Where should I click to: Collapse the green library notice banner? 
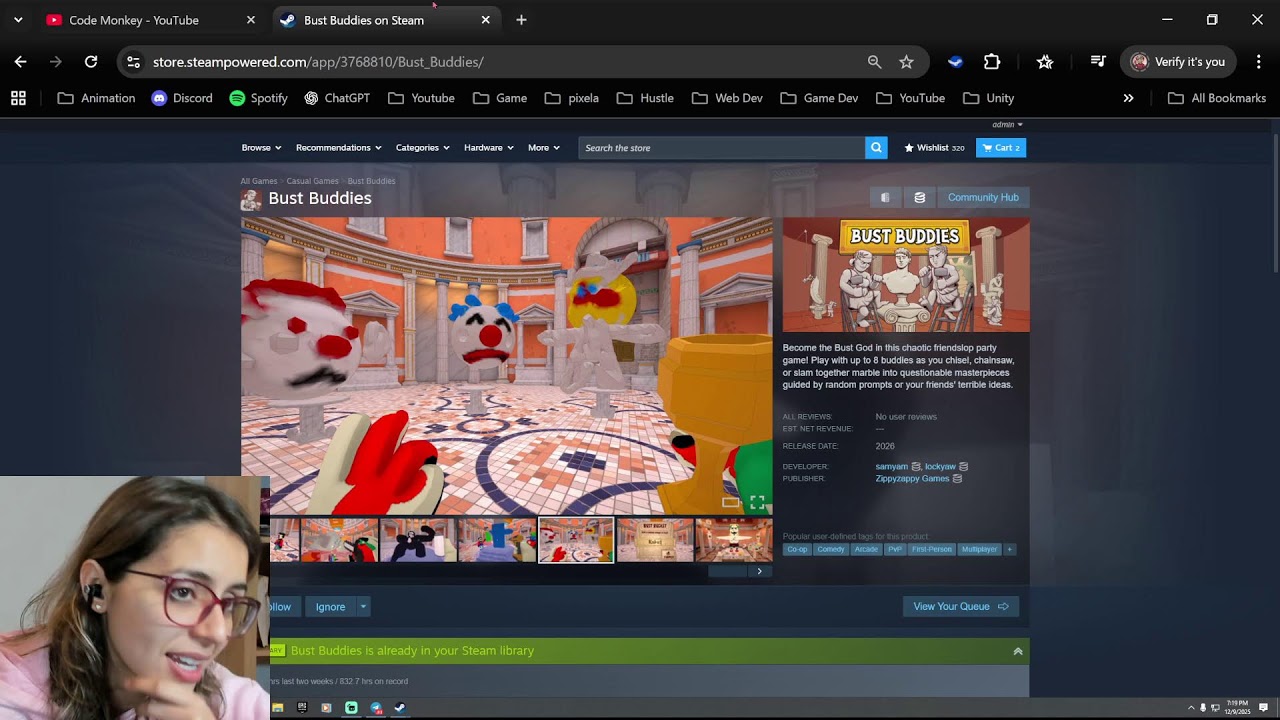(x=1017, y=651)
